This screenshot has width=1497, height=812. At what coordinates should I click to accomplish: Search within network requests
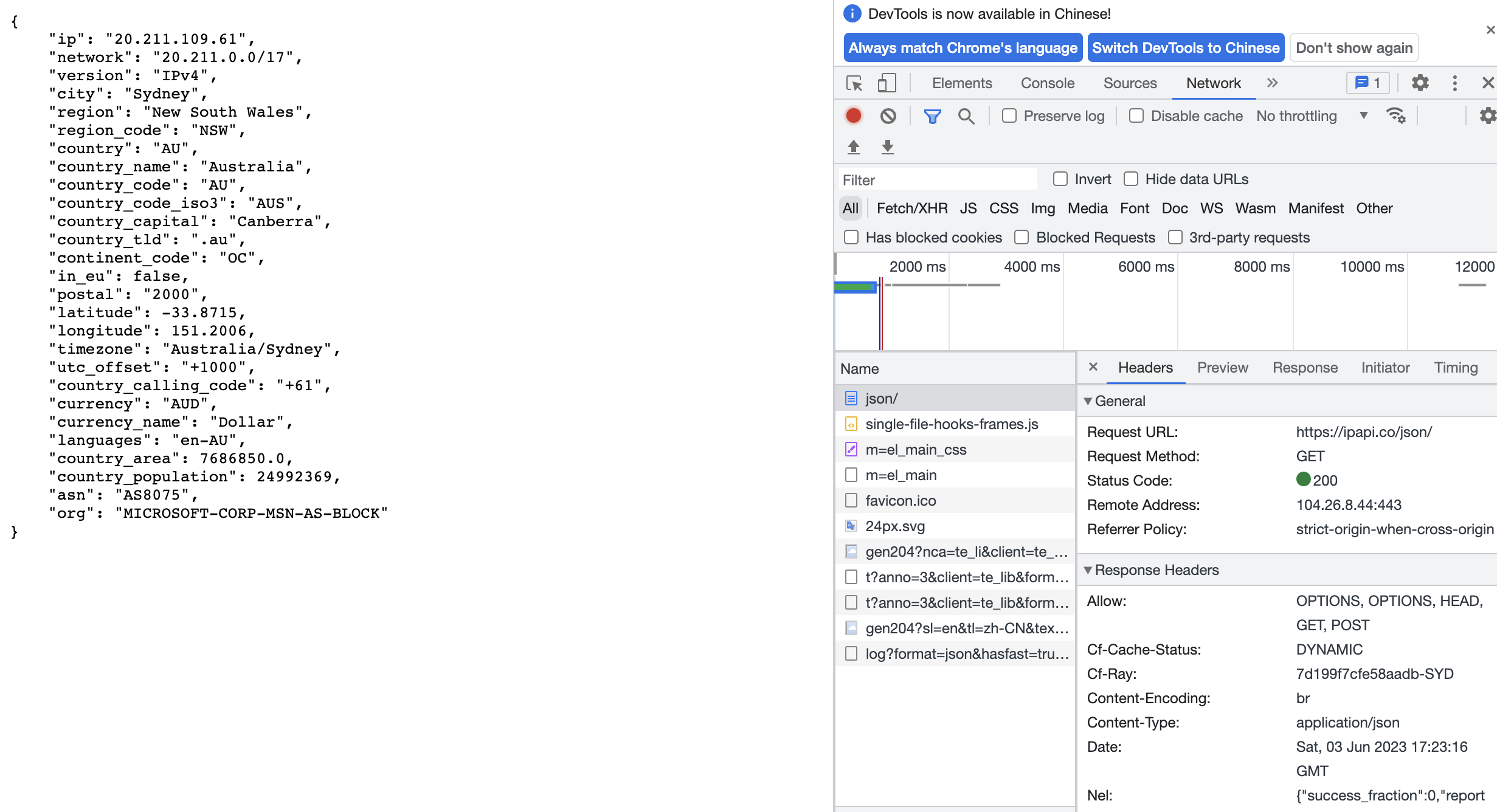(x=966, y=115)
